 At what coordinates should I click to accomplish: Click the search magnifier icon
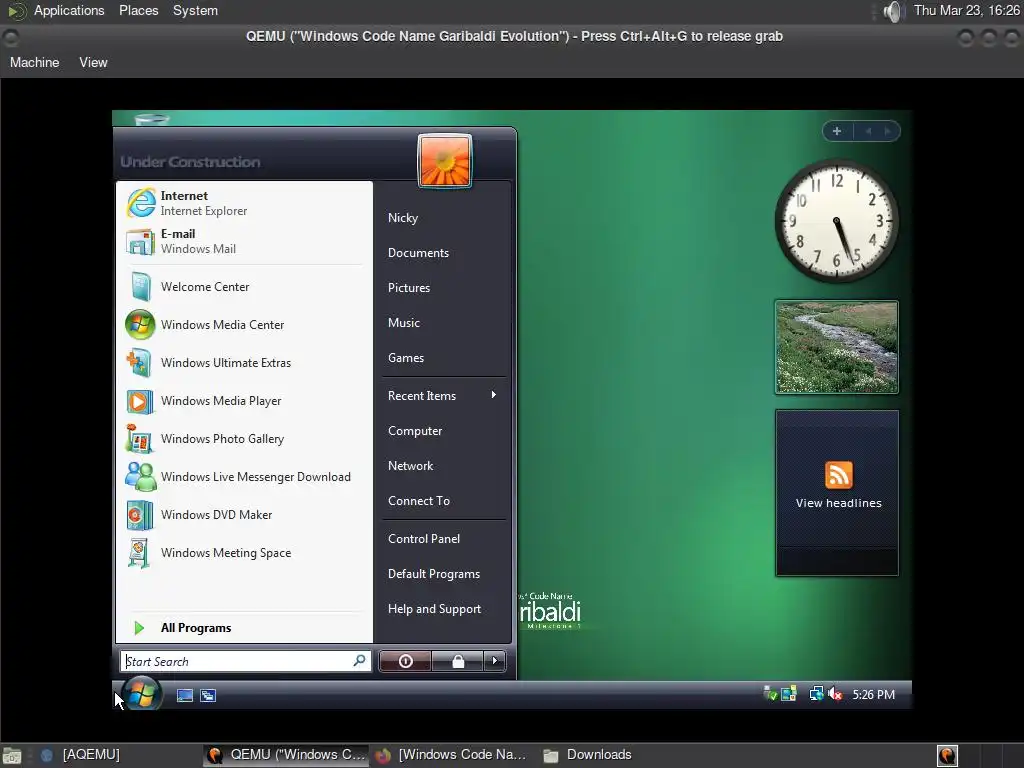(359, 660)
